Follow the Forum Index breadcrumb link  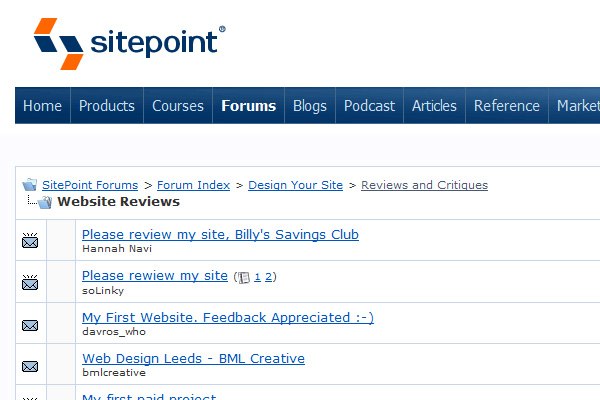pos(193,185)
